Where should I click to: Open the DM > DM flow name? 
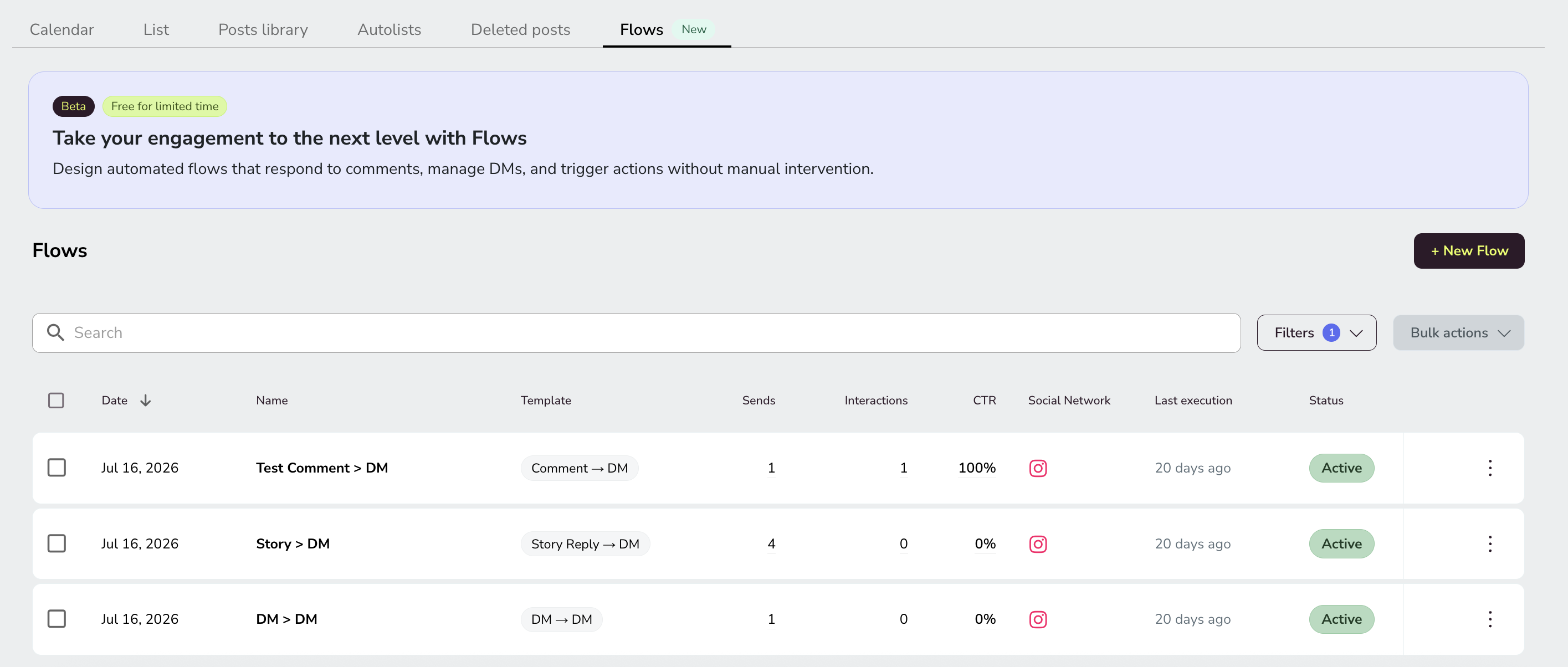[x=286, y=619]
